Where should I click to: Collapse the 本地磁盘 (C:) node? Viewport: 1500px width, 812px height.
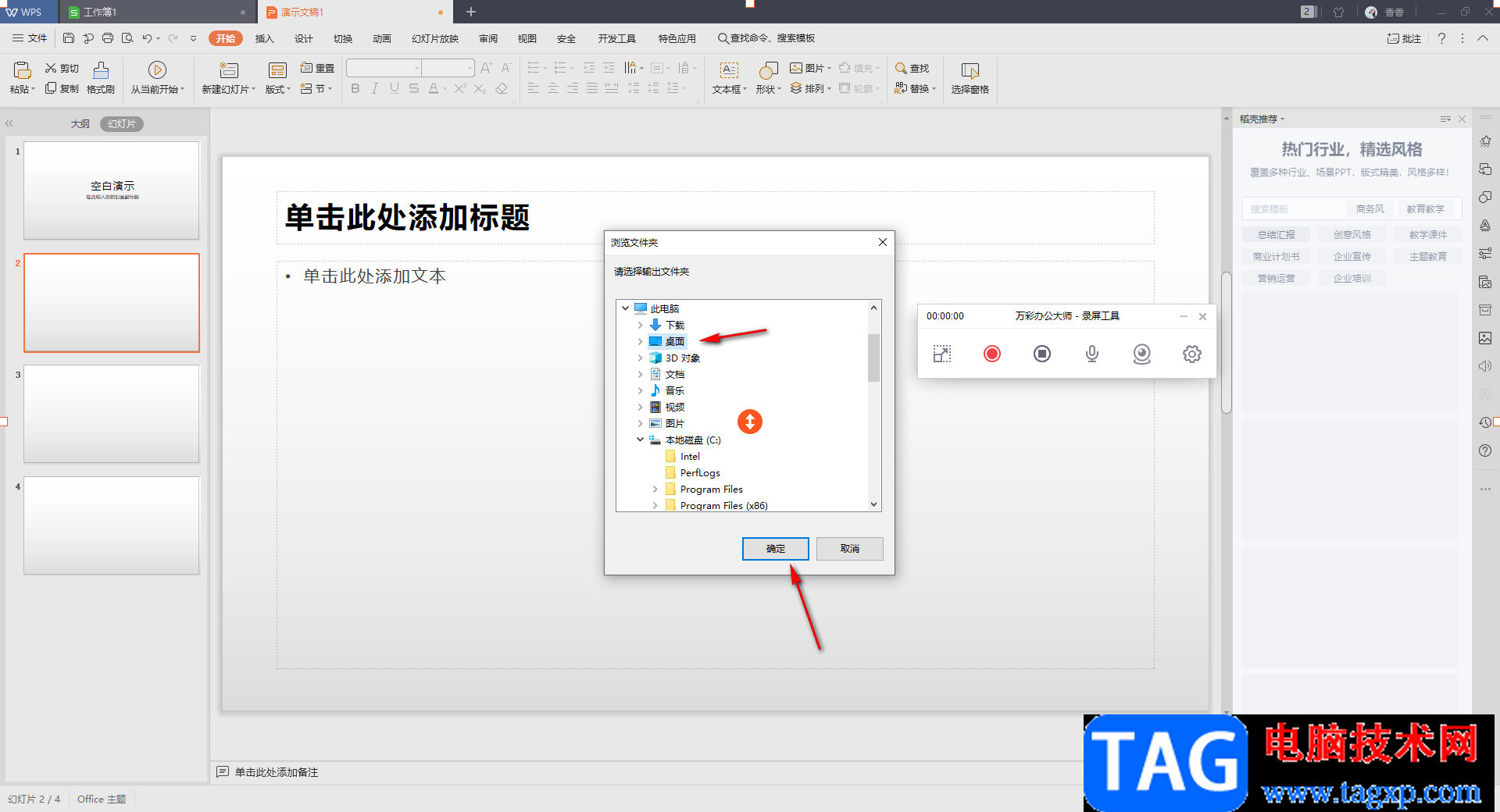pos(641,440)
